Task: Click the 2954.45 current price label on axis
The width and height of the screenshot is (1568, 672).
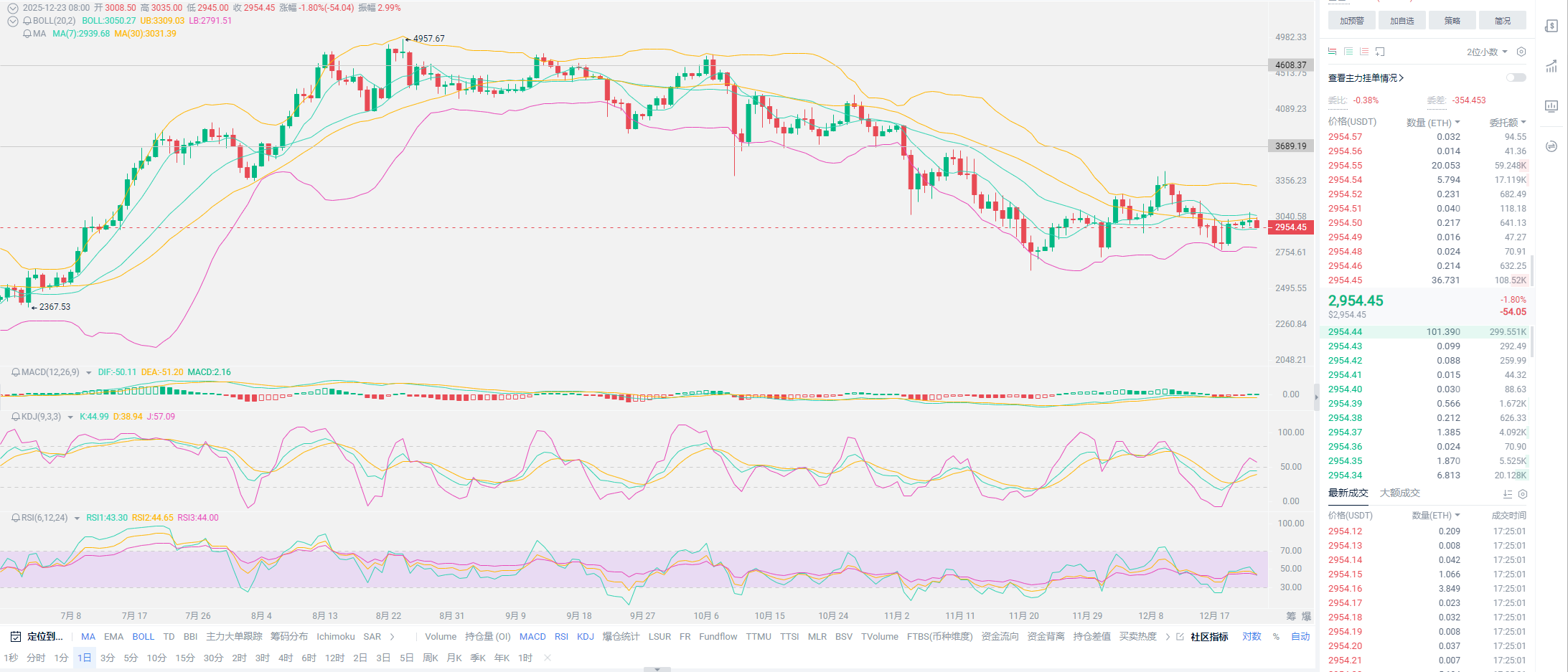Action: (1291, 227)
